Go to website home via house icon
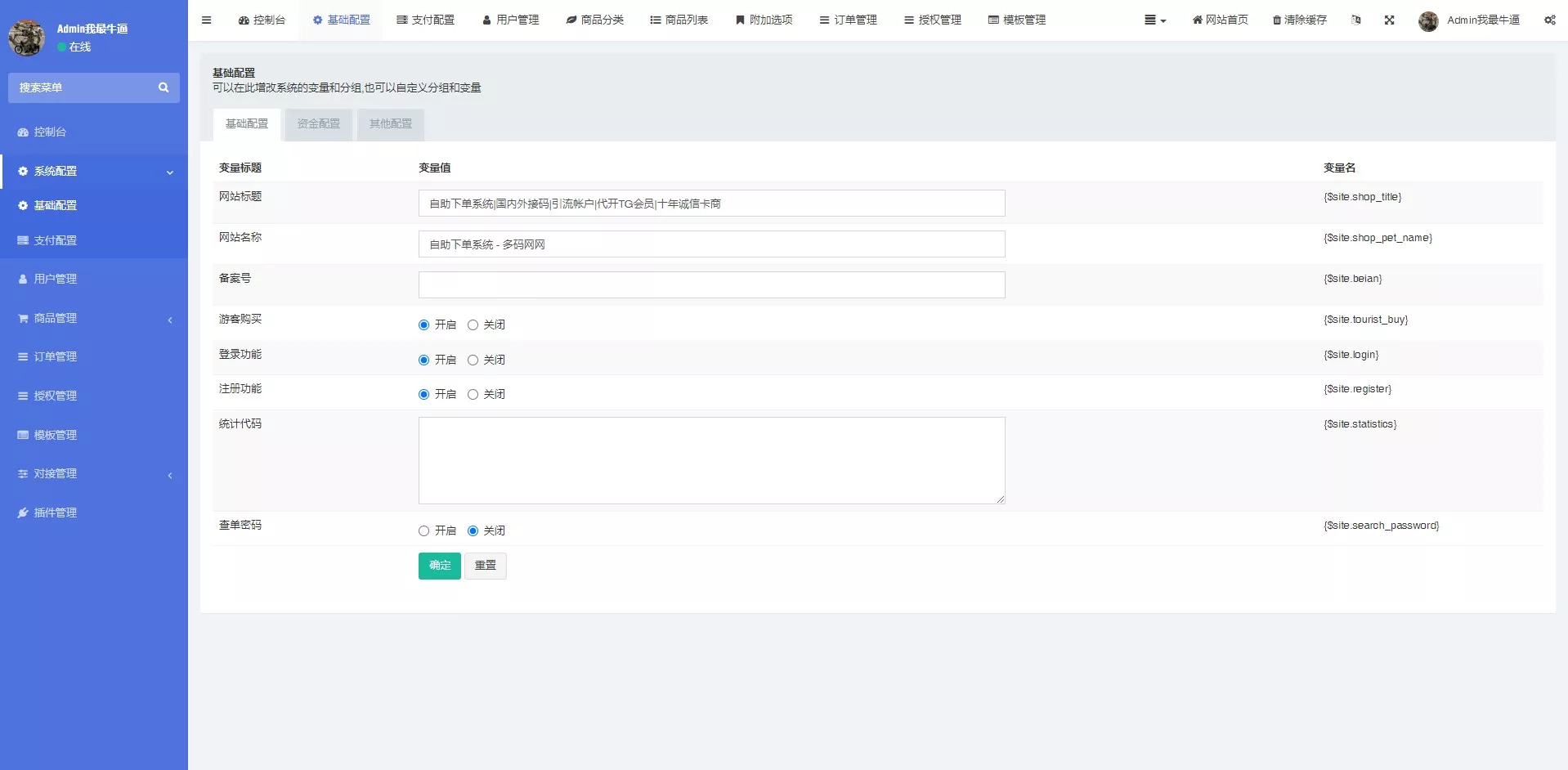 pos(1198,20)
